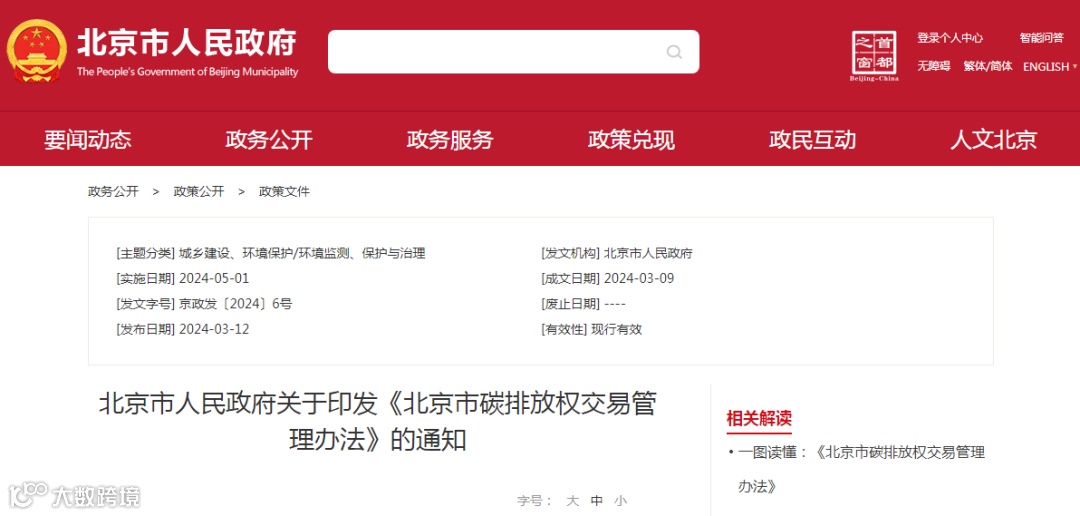Open the 人文北京 menu
Viewport: 1080px width, 516px height.
pyautogui.click(x=993, y=140)
